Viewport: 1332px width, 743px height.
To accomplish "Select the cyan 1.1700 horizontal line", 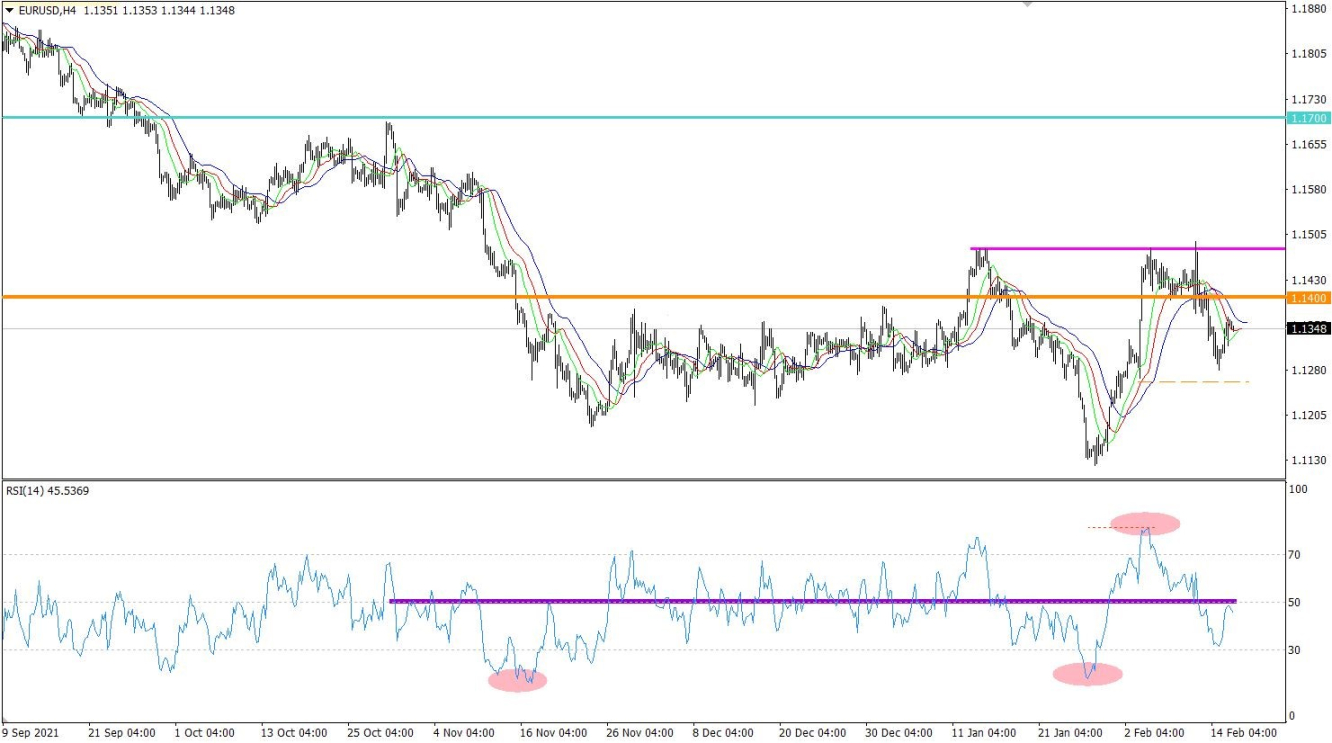I will [643, 117].
